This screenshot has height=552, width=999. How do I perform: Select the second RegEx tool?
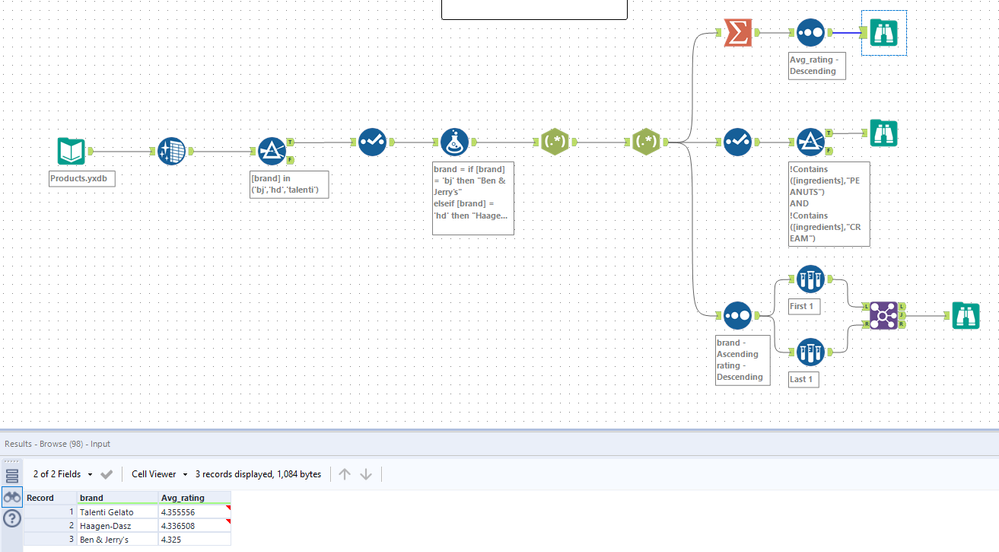pos(646,142)
